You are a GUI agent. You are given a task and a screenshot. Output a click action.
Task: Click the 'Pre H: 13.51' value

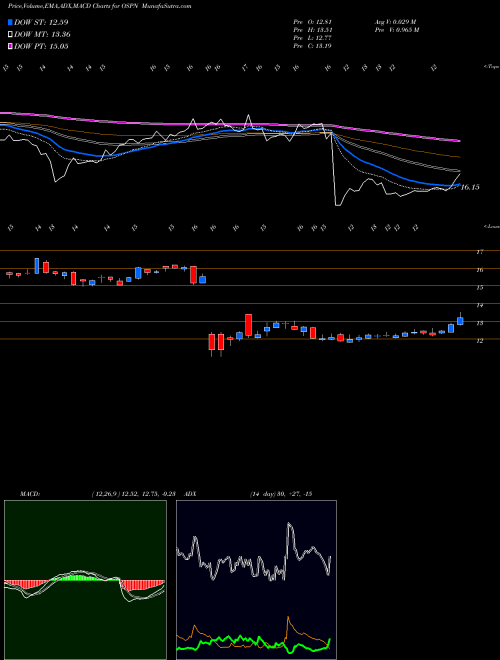point(313,30)
